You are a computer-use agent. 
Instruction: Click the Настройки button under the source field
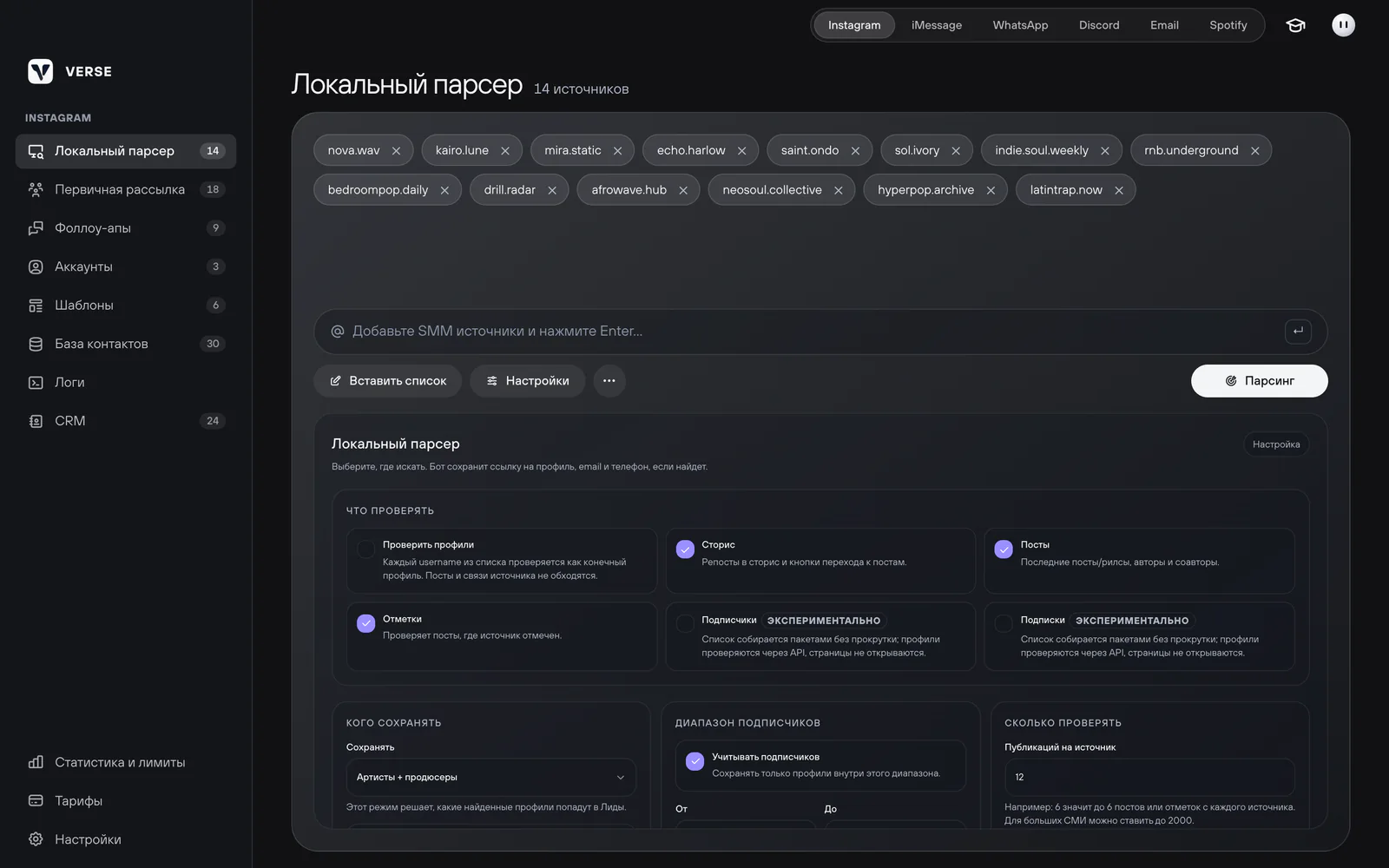click(x=527, y=381)
